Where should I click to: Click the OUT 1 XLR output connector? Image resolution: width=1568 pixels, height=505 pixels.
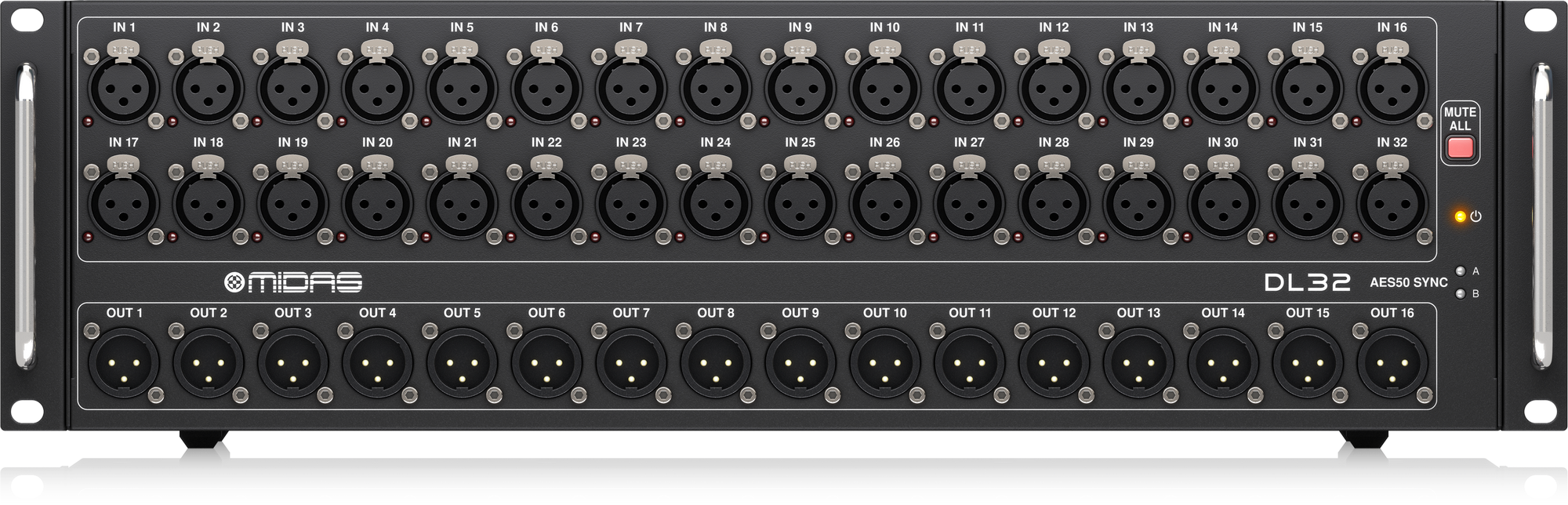click(x=124, y=364)
